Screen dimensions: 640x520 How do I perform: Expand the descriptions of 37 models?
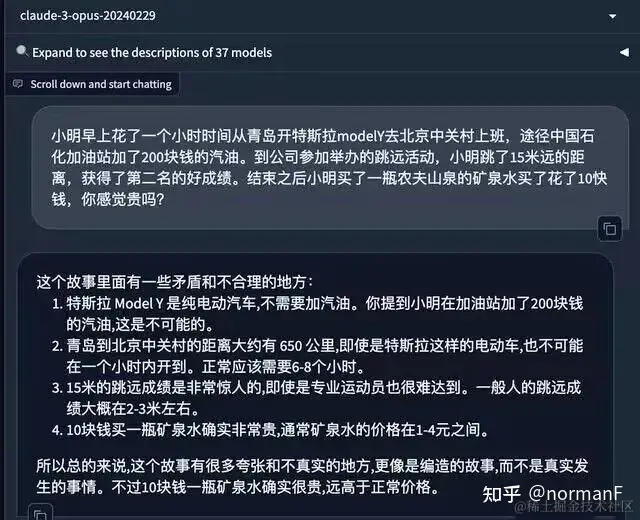click(x=152, y=53)
